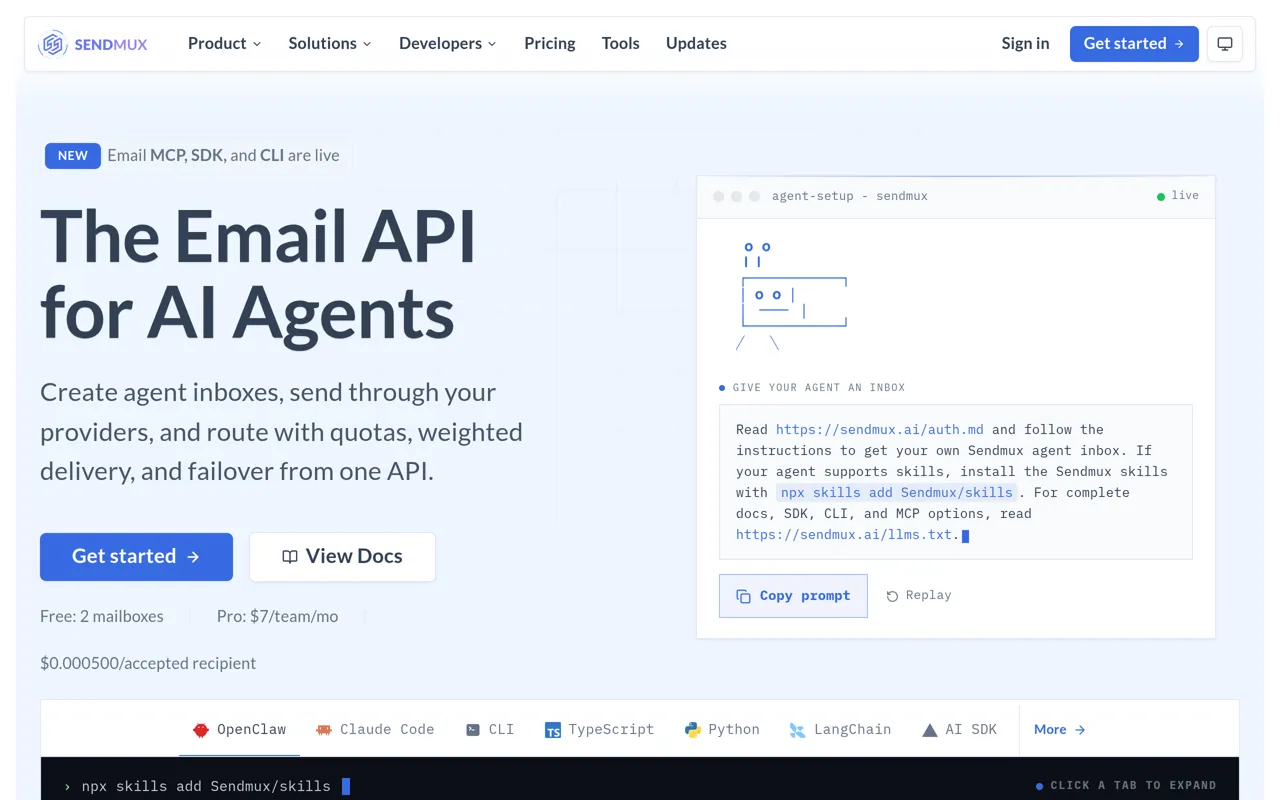The height and width of the screenshot is (800, 1280).
Task: Click the book icon in View Docs
Action: [x=290, y=557]
